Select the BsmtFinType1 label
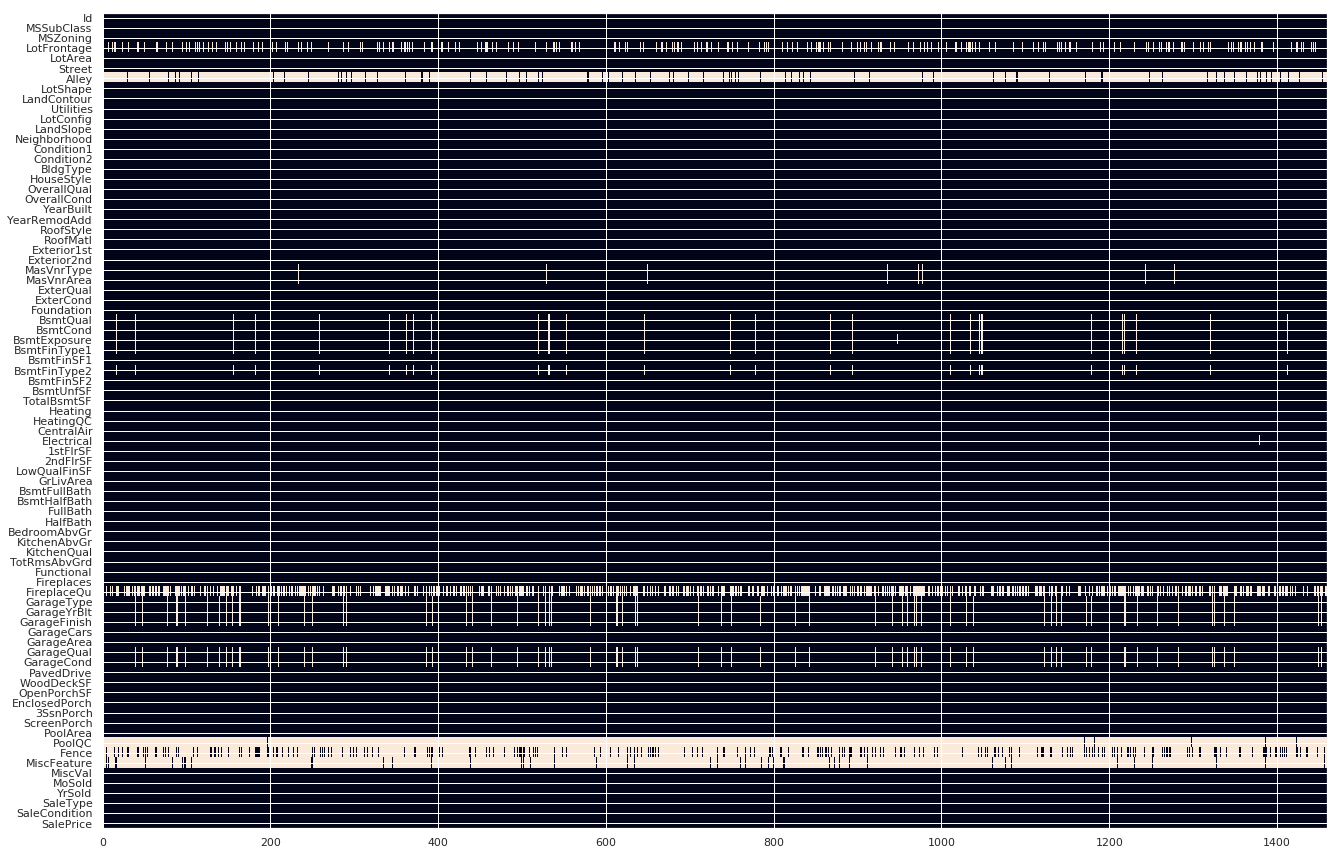 tap(53, 350)
